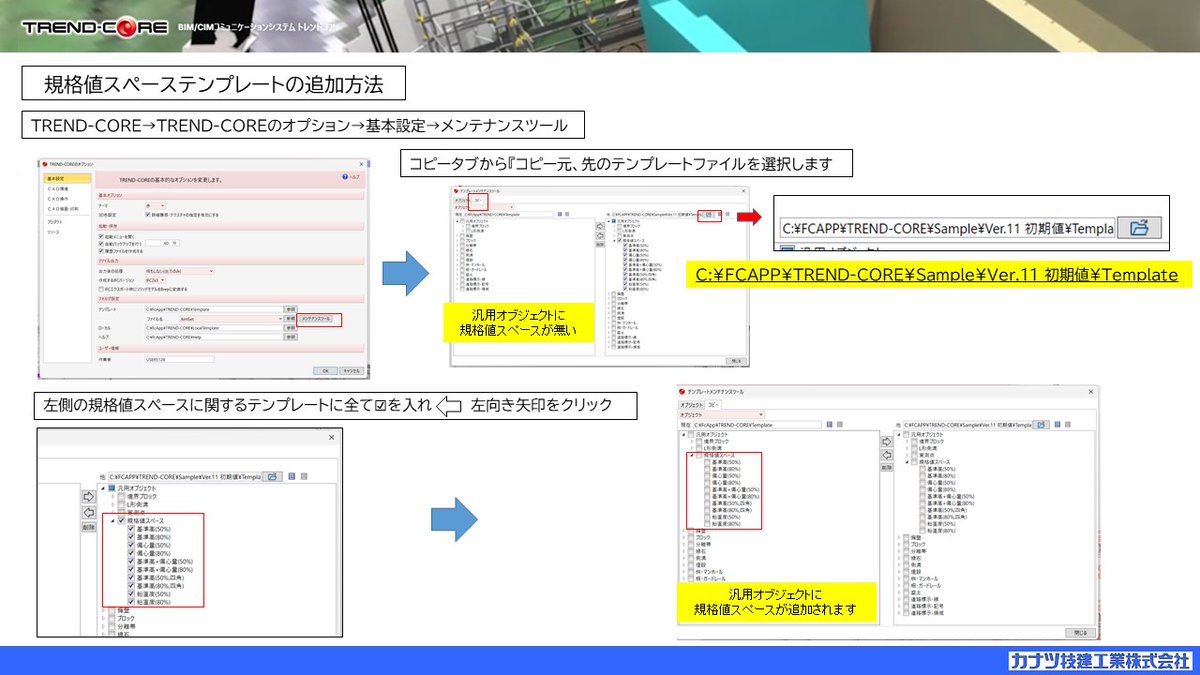Collapse 規格値スペース node in the cropped tree window
Image resolution: width=1200 pixels, height=675 pixels.
112,521
